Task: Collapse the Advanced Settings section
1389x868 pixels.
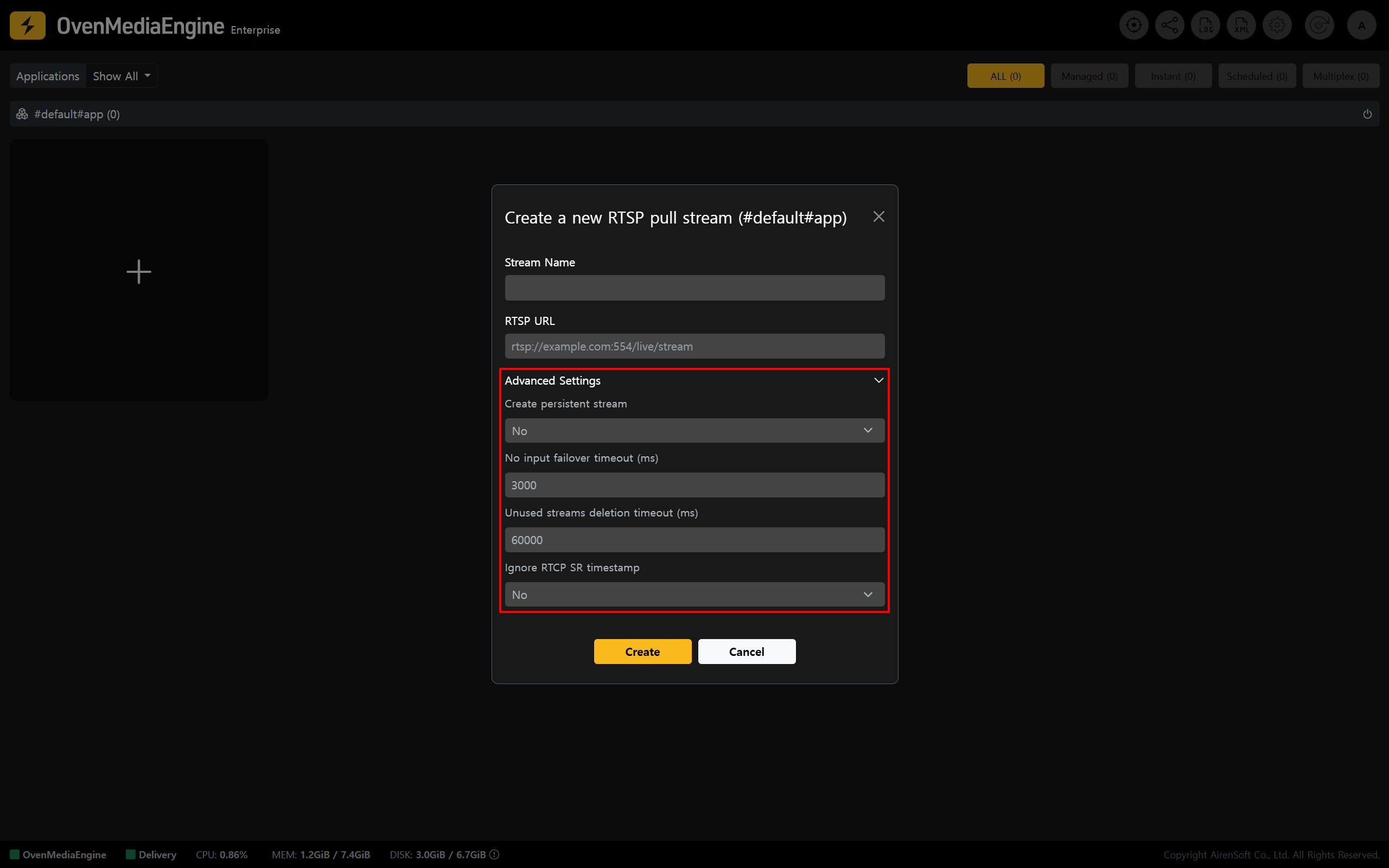Action: pyautogui.click(x=878, y=380)
